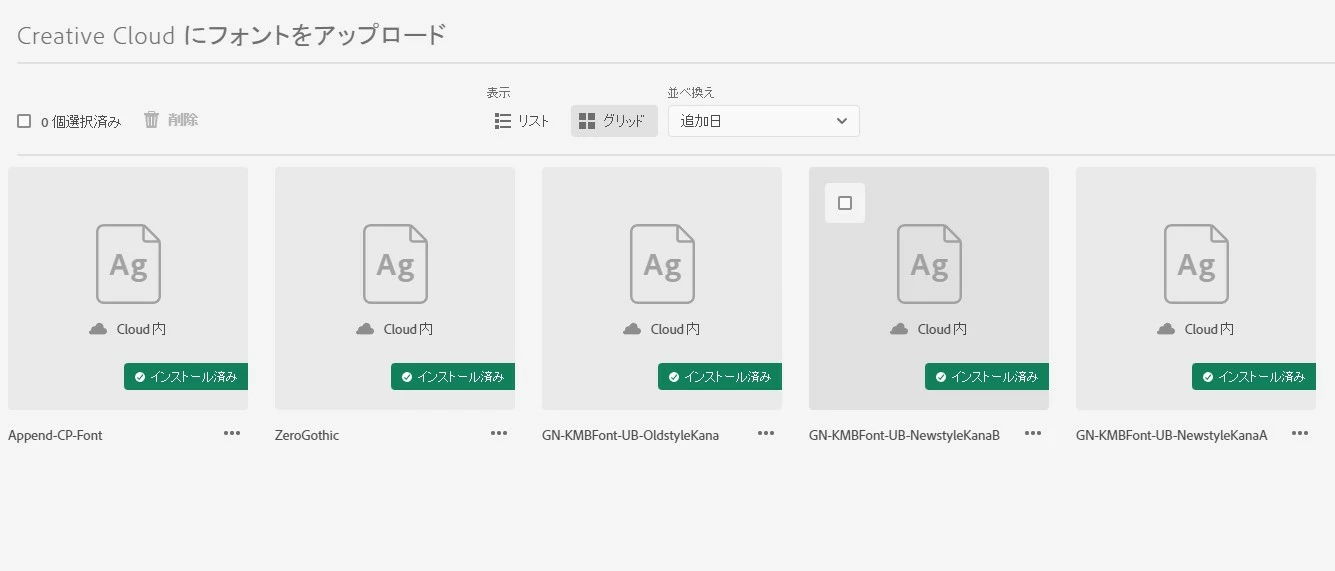Click インストール済み badge on GN-KMBFont-UB-NewstyleKanaA
Screen dimensions: 1335x571
[1254, 377]
